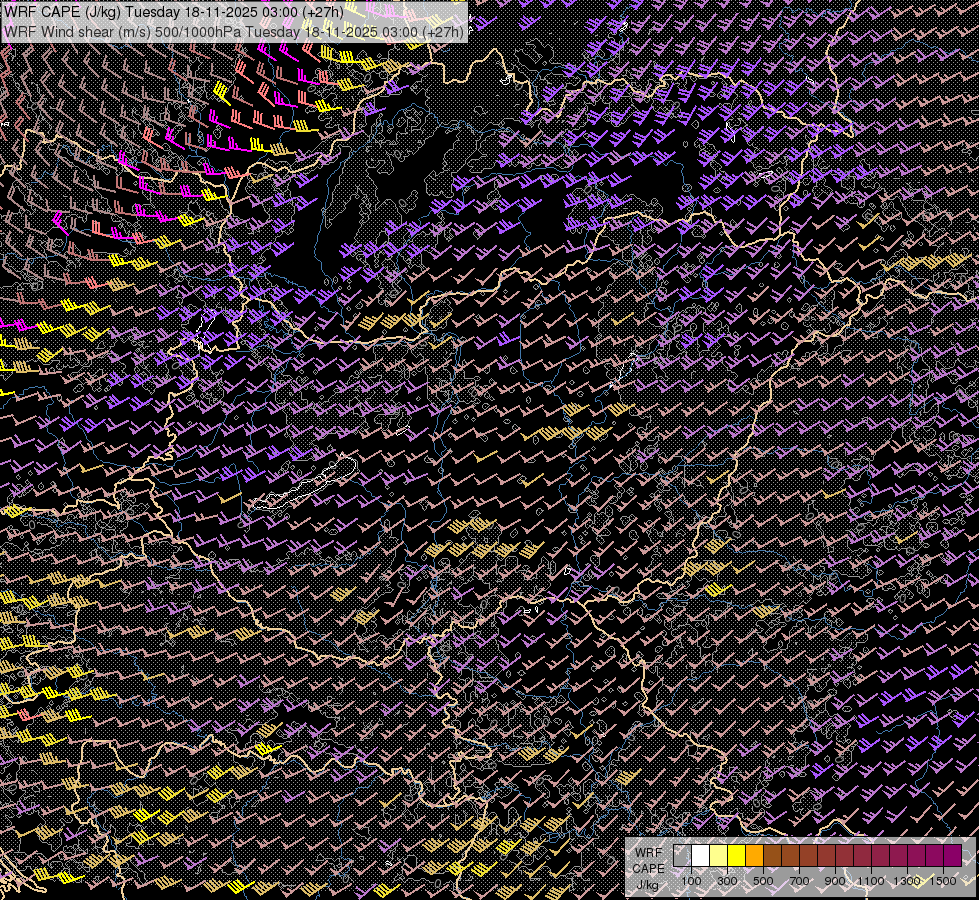This screenshot has width=979, height=900.
Task: Click the legend word "CAPE"
Action: (x=648, y=869)
